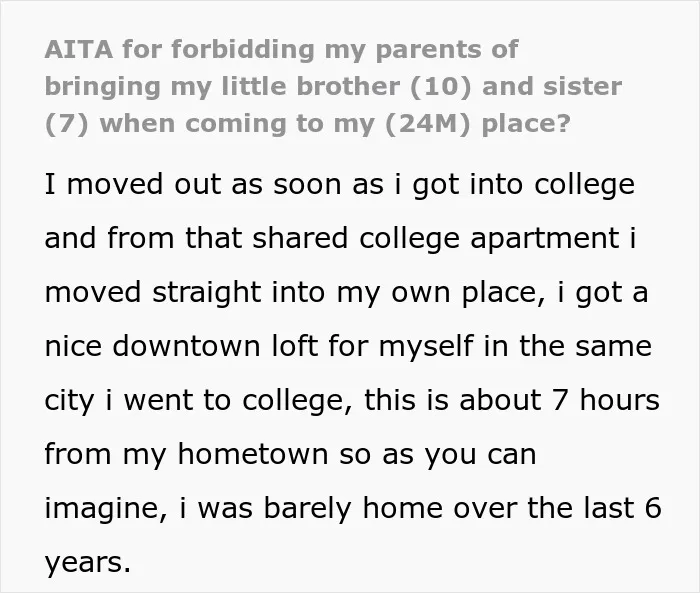This screenshot has height=593, width=700.
Task: Click the word "myself" in the paragraph
Action: point(426,347)
